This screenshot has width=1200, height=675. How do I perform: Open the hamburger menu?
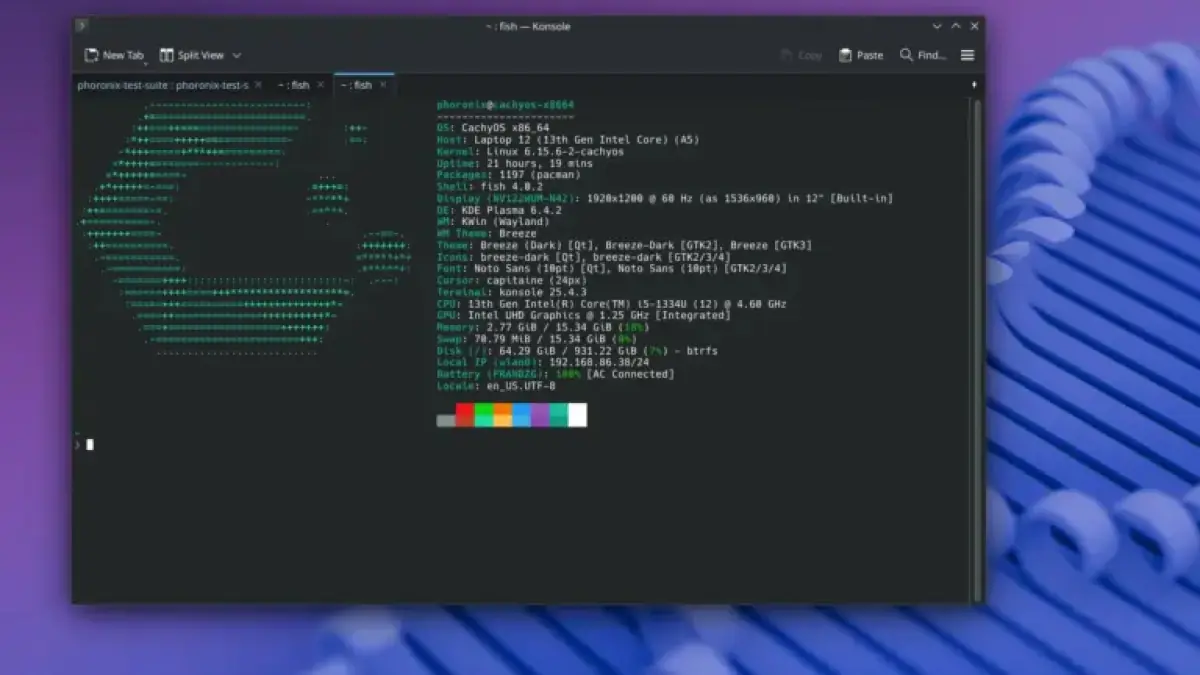point(967,55)
